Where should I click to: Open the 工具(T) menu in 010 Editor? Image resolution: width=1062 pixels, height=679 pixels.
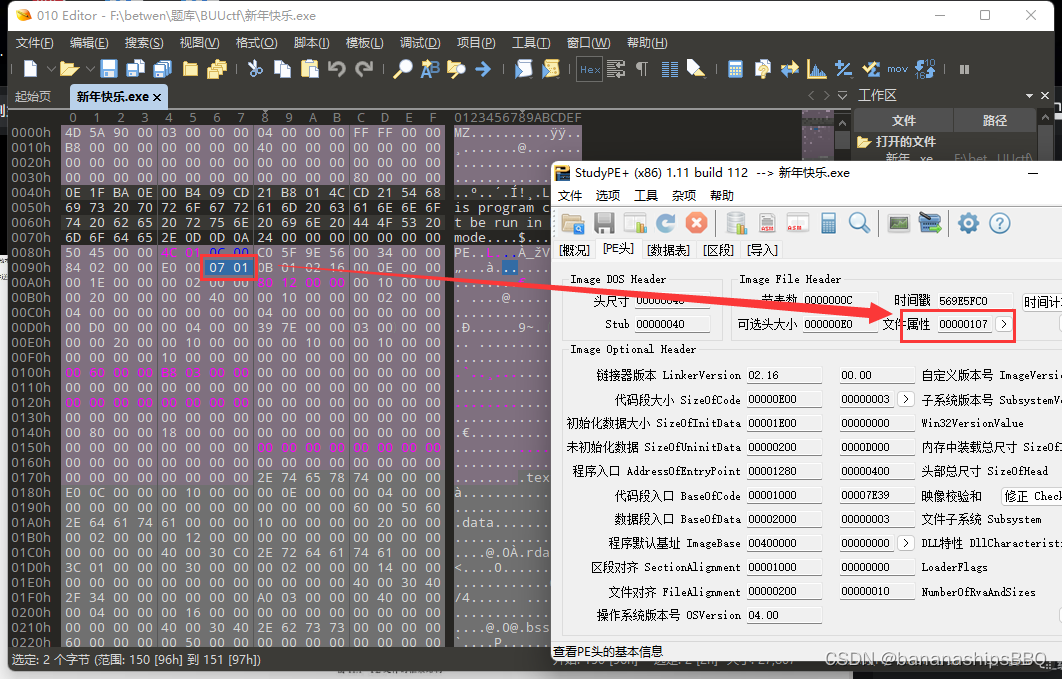pyautogui.click(x=531, y=43)
